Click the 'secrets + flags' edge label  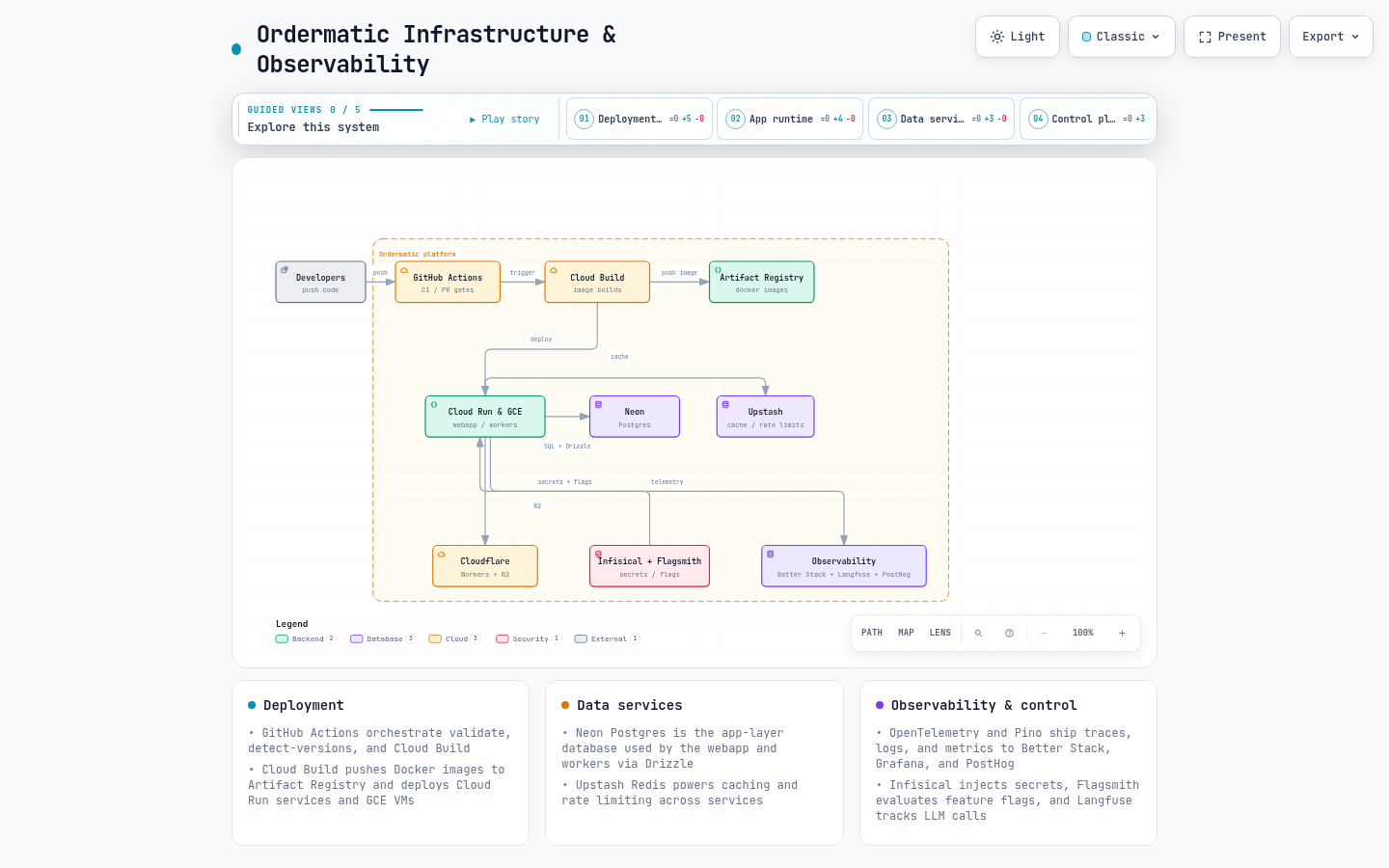tap(564, 482)
